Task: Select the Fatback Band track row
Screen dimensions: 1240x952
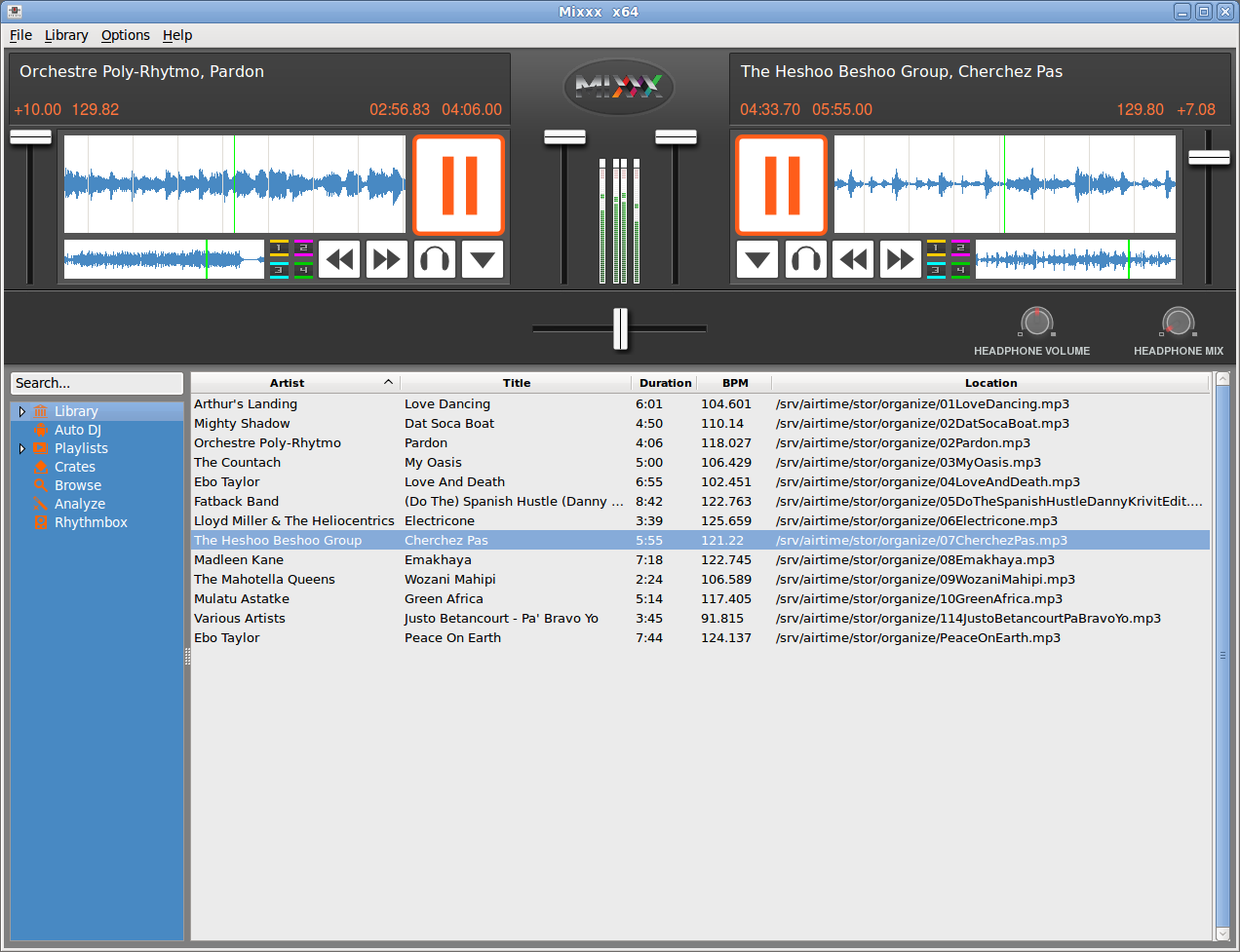Action: pos(700,501)
